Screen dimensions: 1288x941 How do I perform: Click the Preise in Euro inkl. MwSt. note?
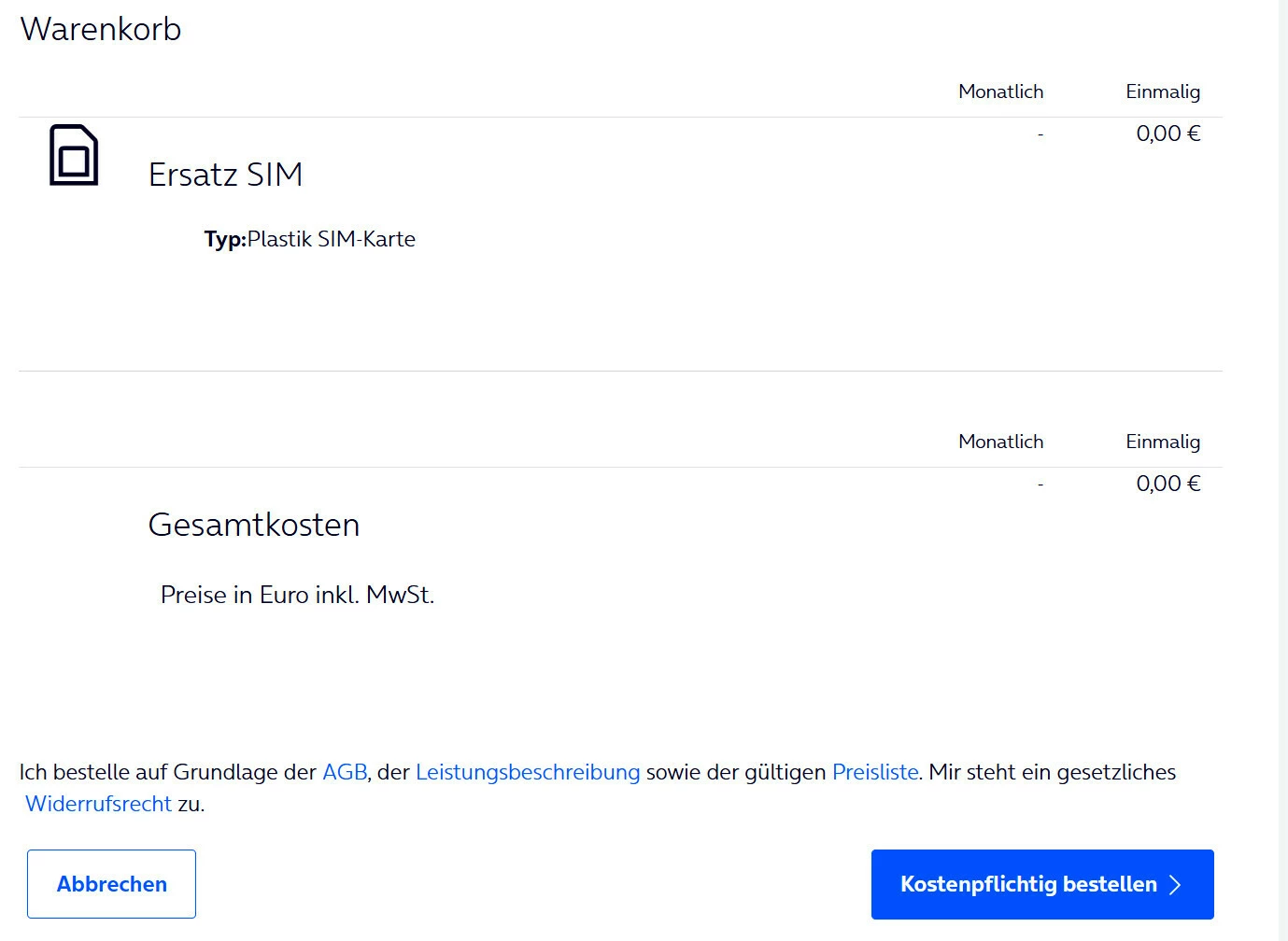(297, 595)
